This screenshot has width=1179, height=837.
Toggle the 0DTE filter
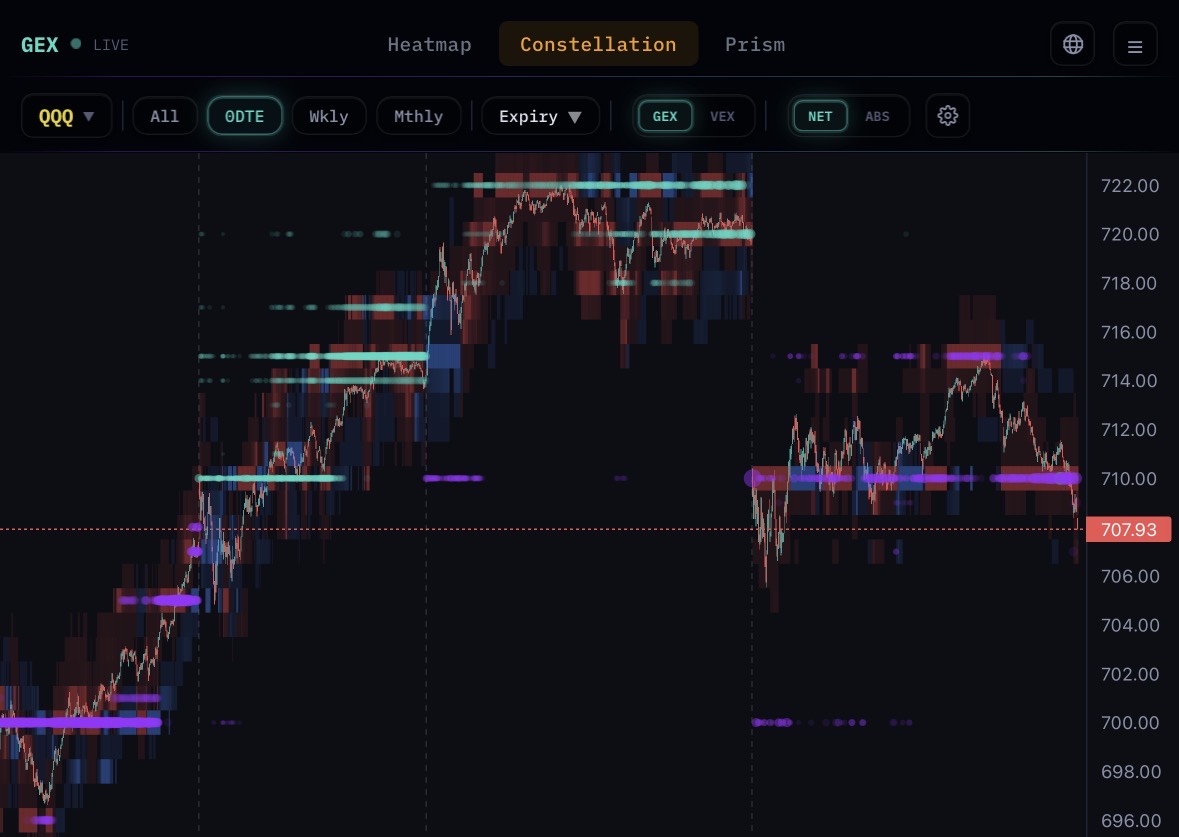click(x=244, y=117)
